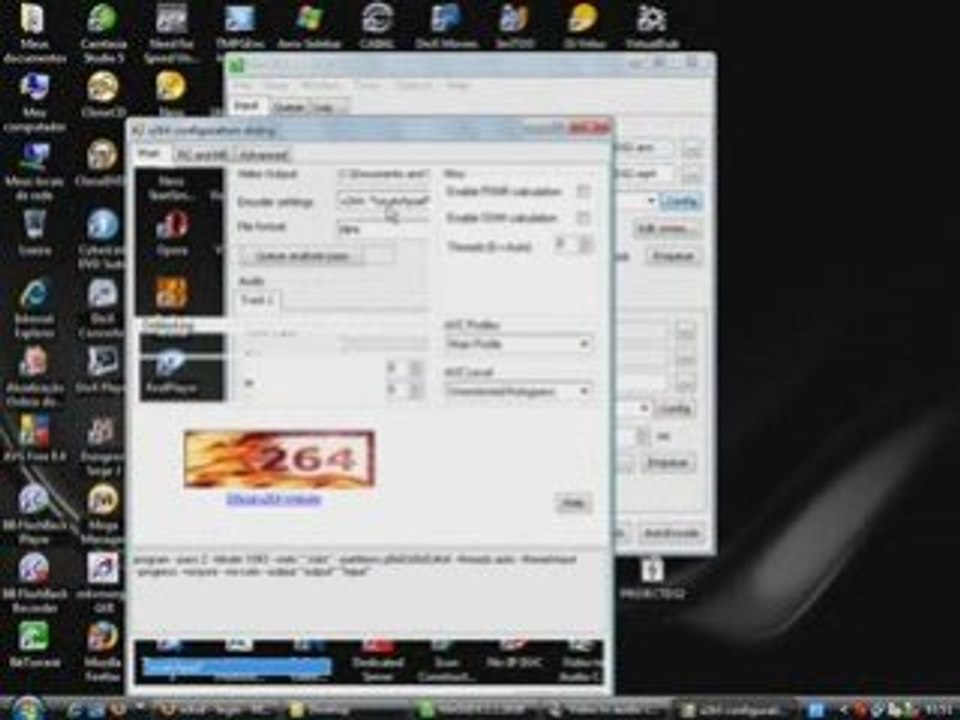Click x264 configuration dialog taskbar button
The image size is (960, 720).
pos(739,710)
